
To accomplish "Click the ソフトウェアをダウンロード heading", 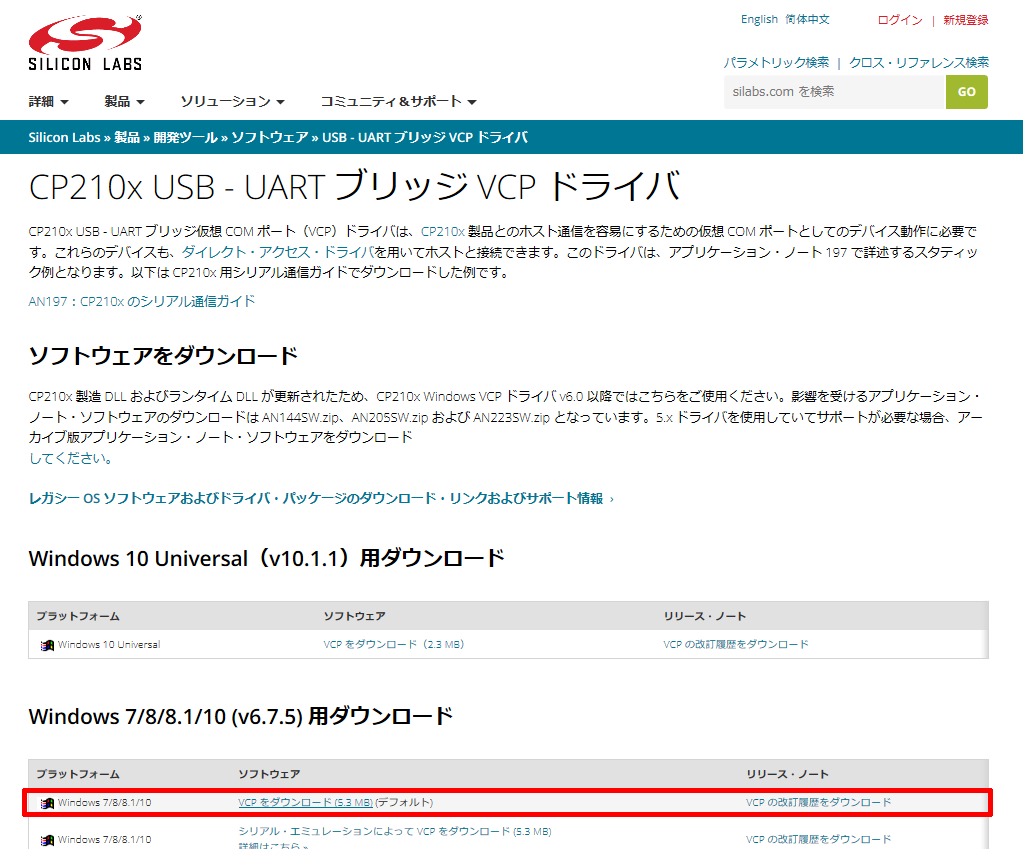I will 163,356.
